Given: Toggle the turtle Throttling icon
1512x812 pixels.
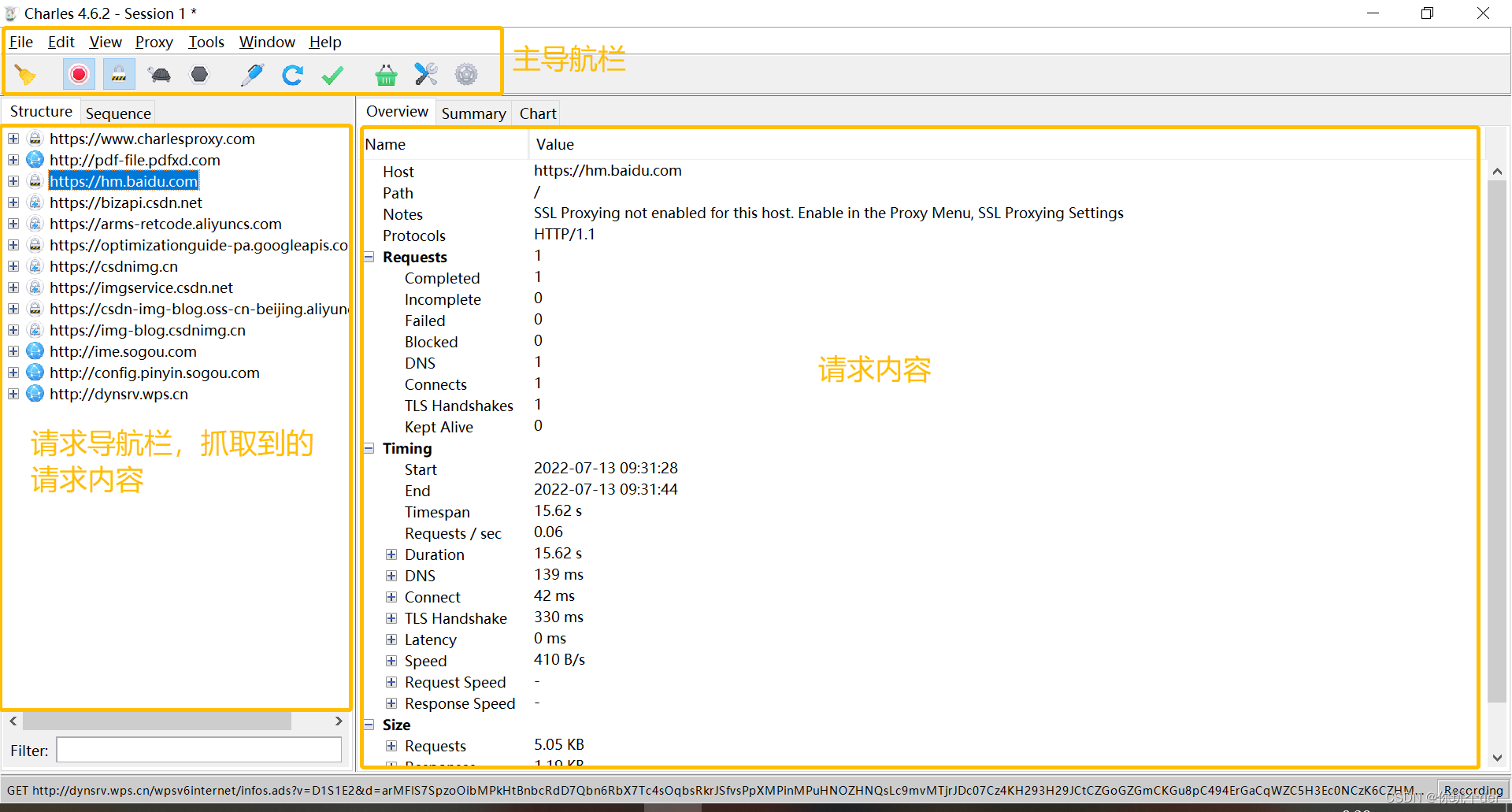Looking at the screenshot, I should point(159,75).
